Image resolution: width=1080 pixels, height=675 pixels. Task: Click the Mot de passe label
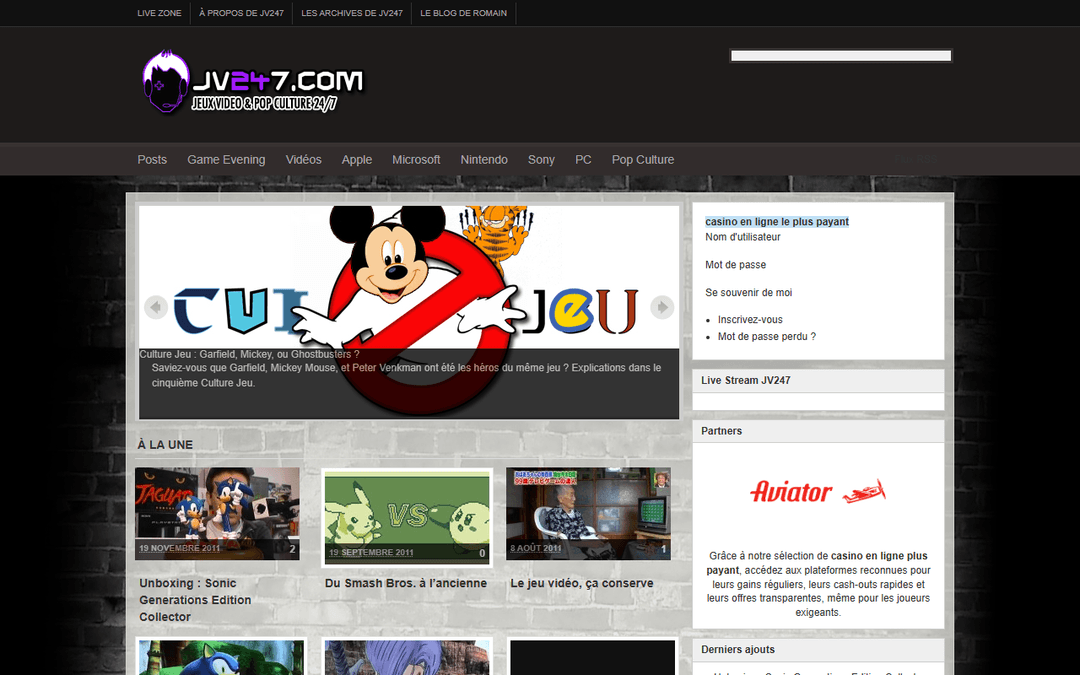(x=736, y=264)
